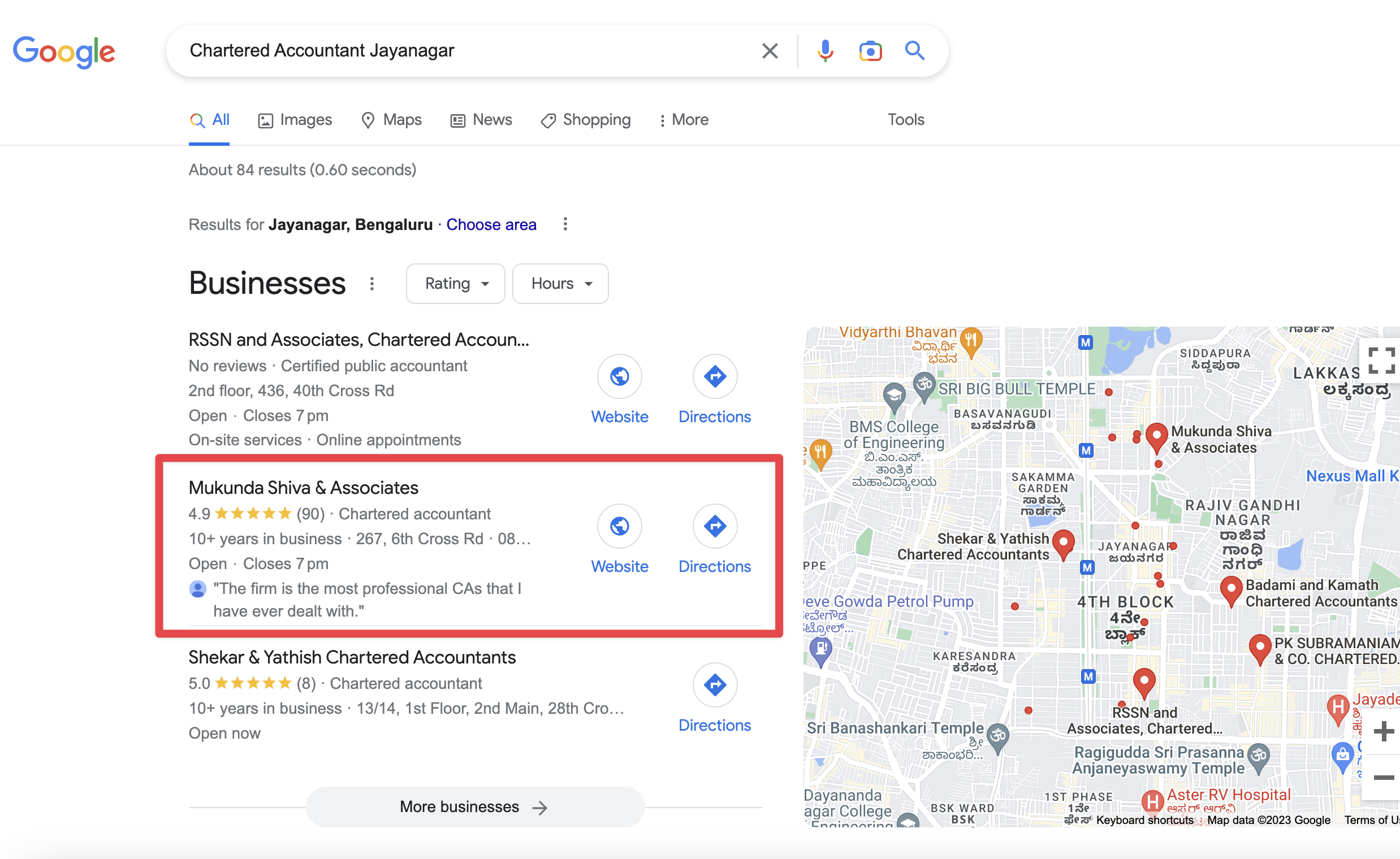Expand the map to full screen

[x=1381, y=360]
